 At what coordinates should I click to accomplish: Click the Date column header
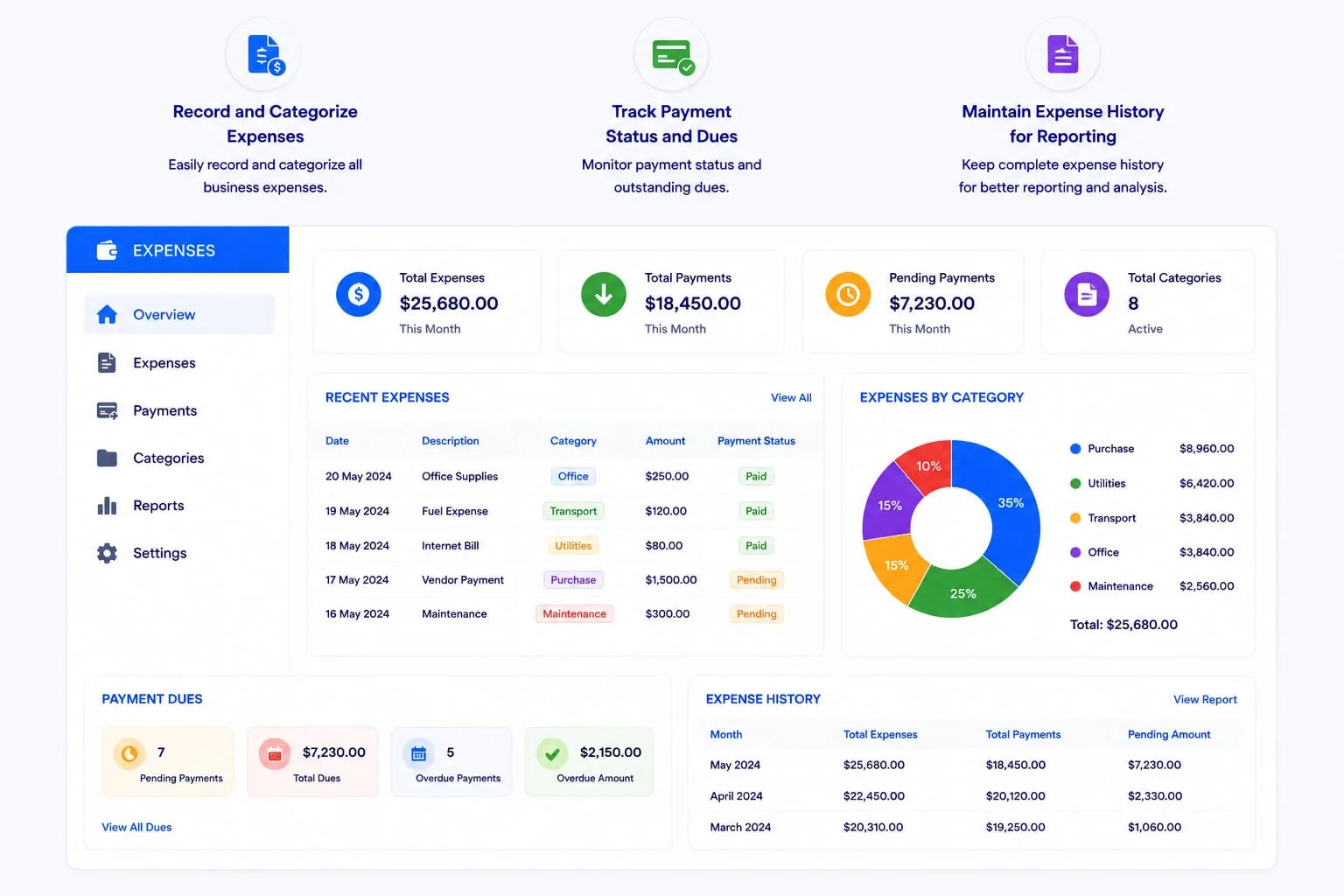point(337,441)
